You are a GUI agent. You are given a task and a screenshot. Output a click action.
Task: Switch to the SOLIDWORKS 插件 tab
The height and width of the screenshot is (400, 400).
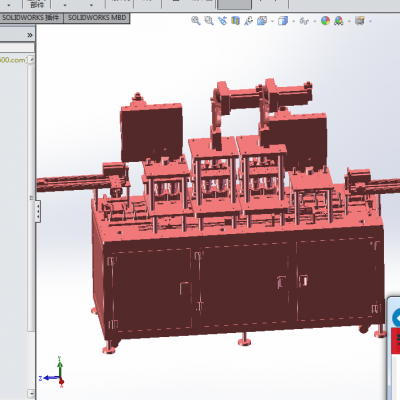tap(31, 18)
